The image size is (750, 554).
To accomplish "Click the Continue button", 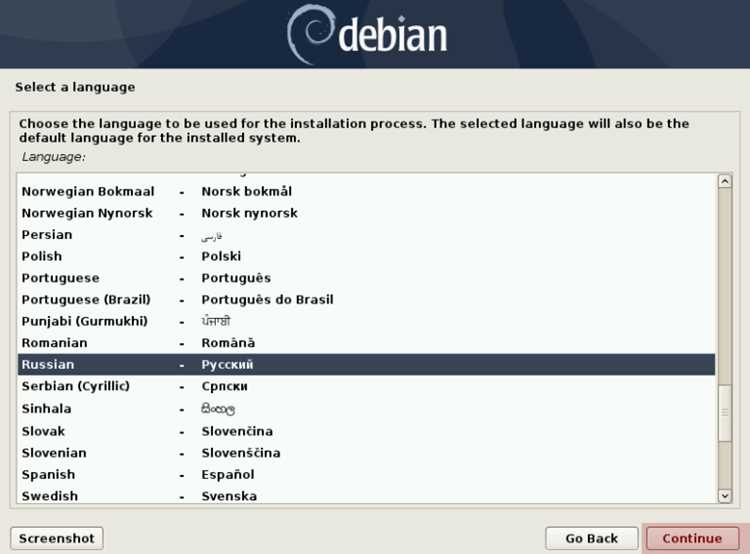I will click(692, 538).
